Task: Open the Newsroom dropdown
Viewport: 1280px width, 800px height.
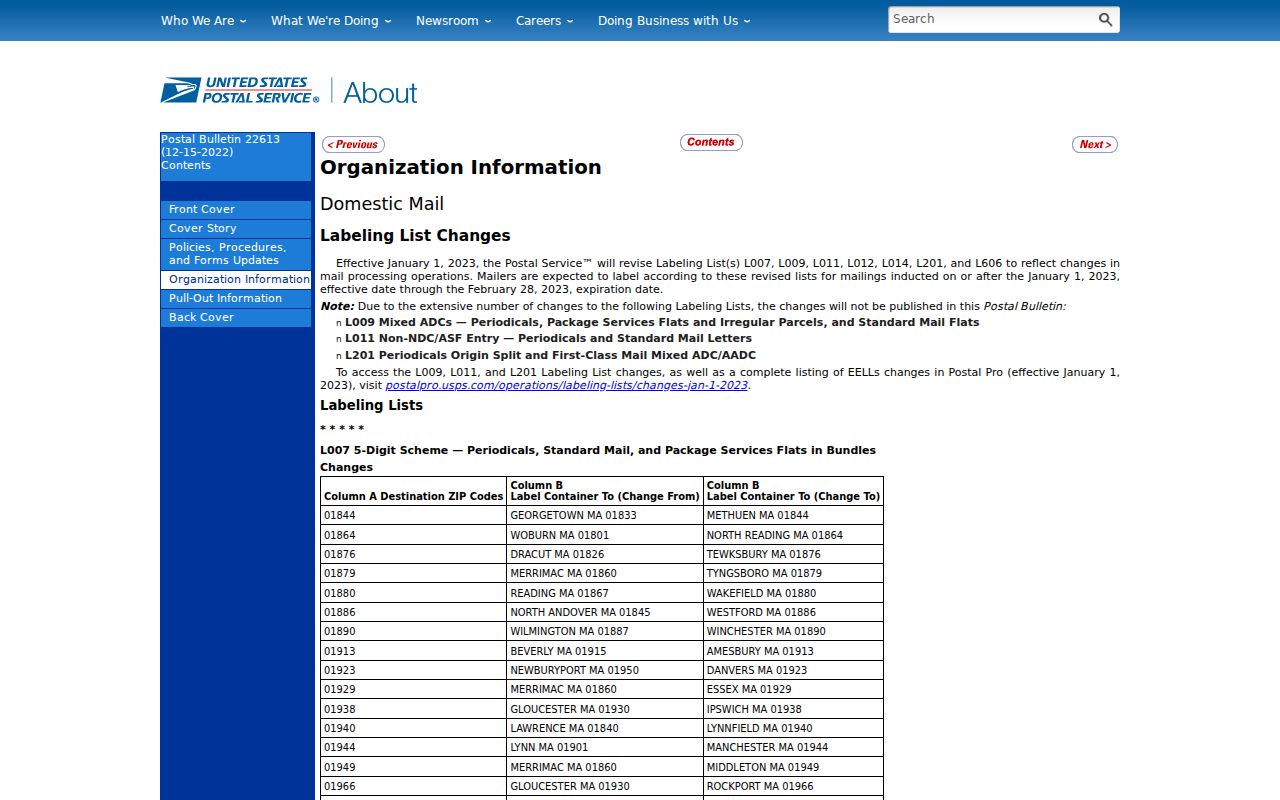Action: tap(454, 20)
